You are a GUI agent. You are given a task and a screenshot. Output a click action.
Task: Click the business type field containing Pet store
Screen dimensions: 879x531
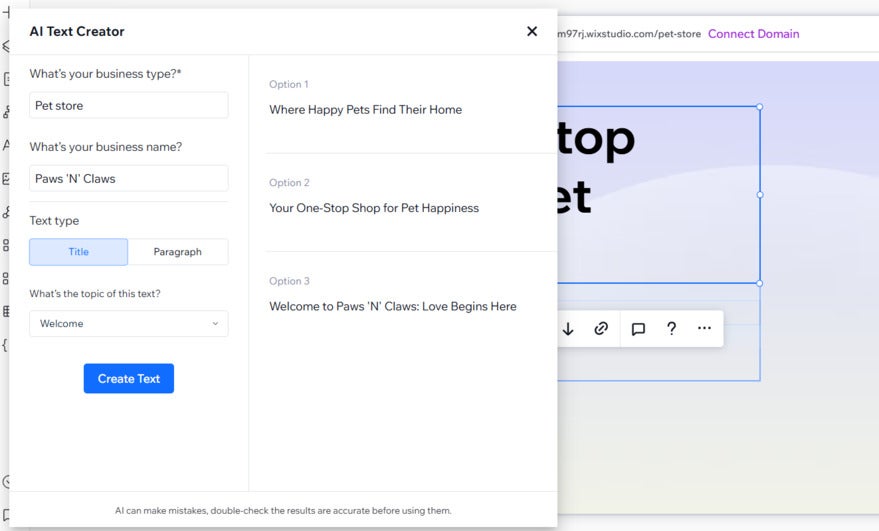(128, 105)
